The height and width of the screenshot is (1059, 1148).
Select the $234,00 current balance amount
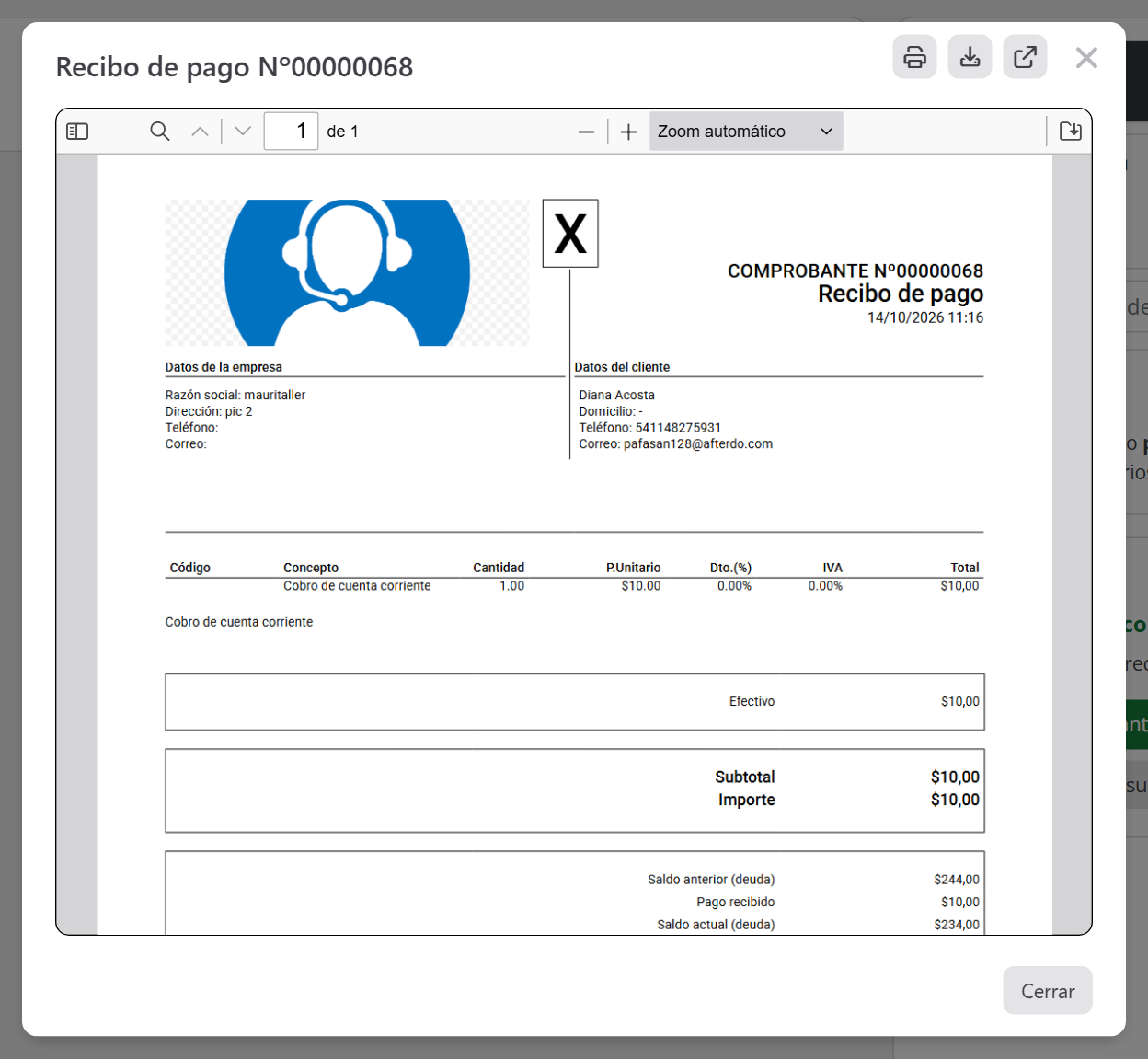pos(957,925)
